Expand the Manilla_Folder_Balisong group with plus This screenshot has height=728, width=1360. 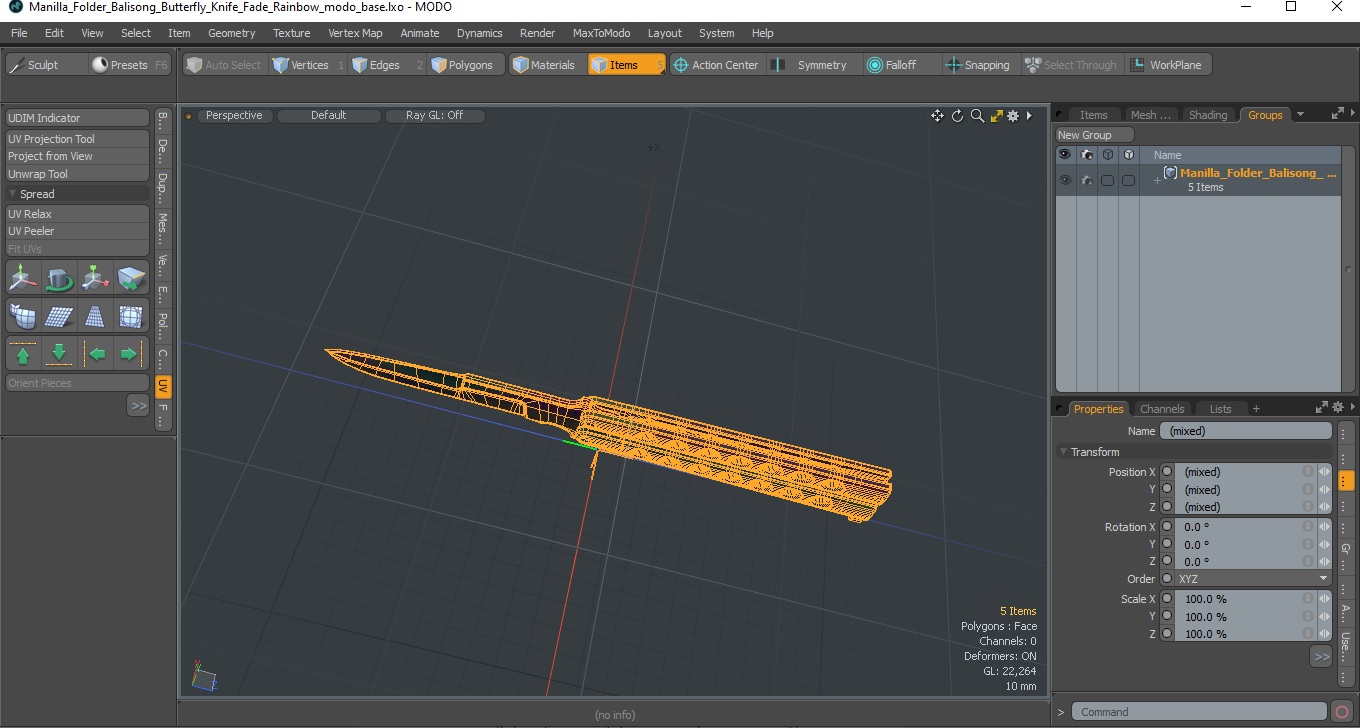click(x=1157, y=181)
